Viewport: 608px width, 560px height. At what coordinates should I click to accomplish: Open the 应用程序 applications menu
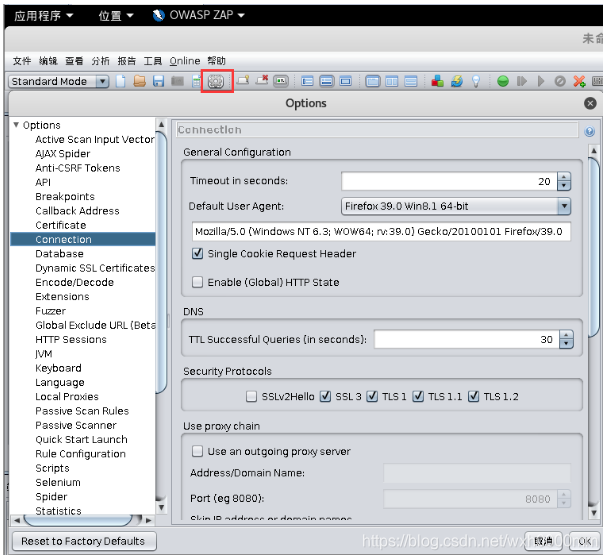click(43, 16)
